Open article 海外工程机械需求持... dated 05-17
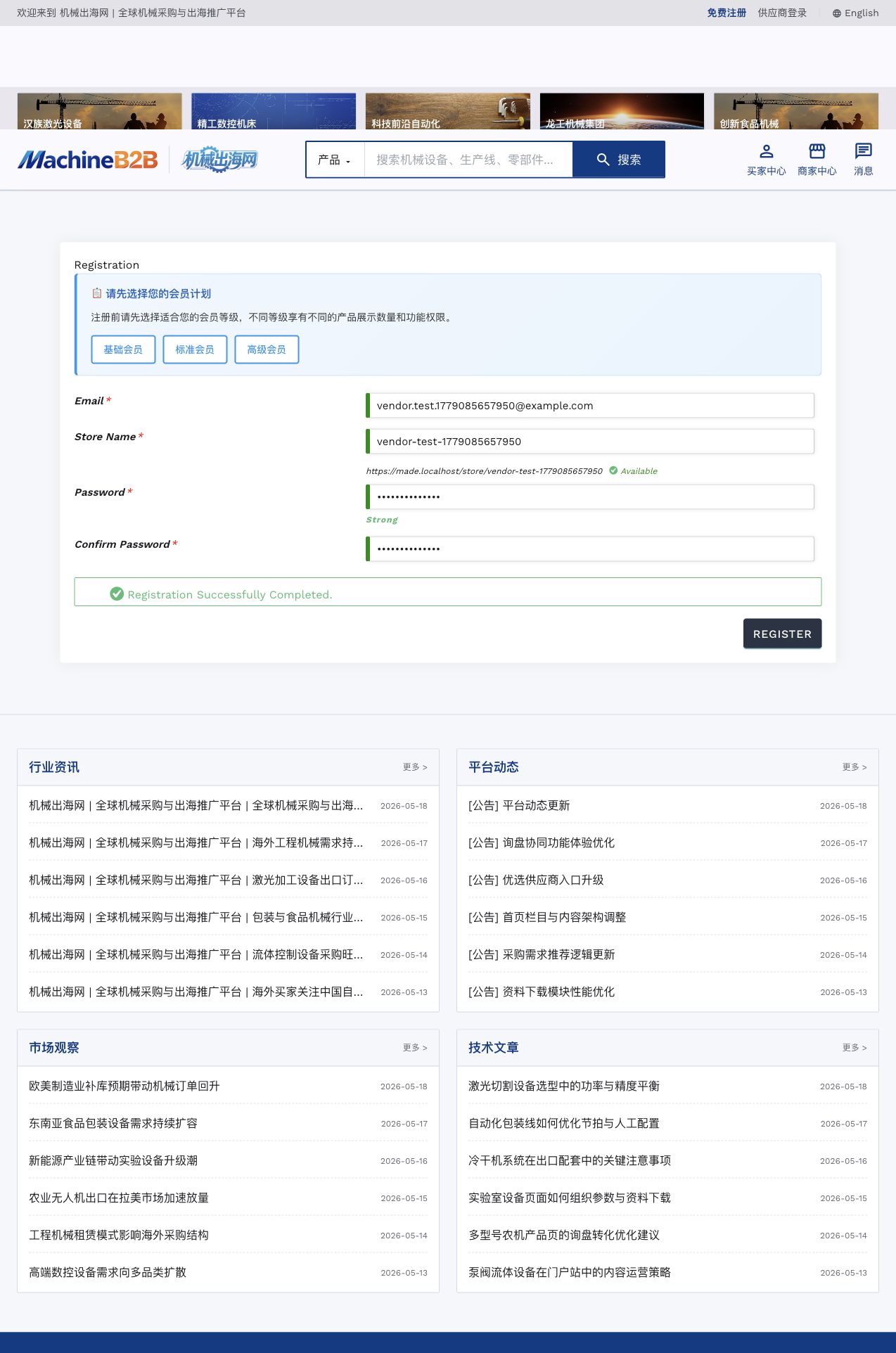Screen dimensions: 896x1353 pyautogui.click(x=196, y=842)
